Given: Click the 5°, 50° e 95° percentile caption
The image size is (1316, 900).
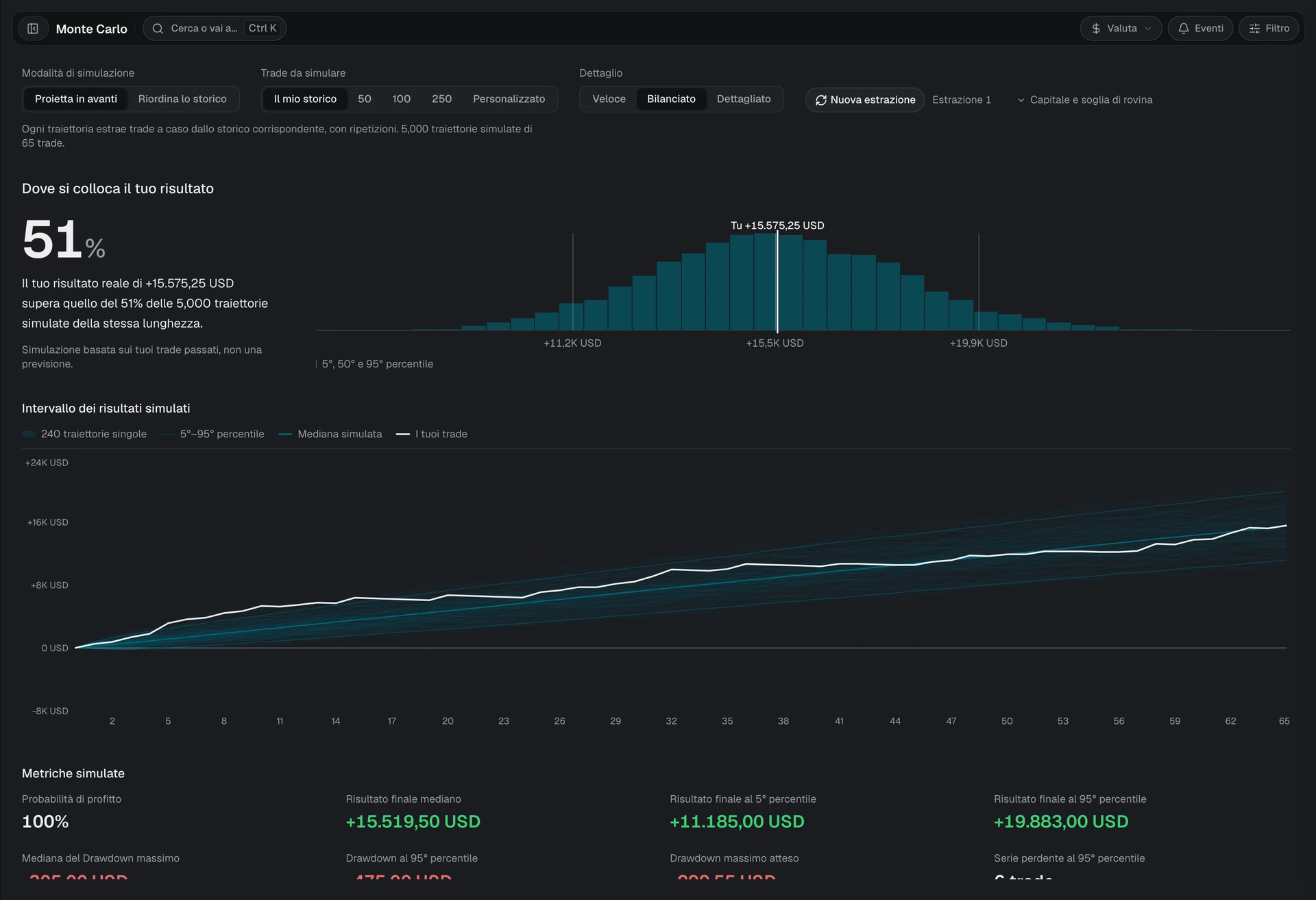Looking at the screenshot, I should point(377,365).
